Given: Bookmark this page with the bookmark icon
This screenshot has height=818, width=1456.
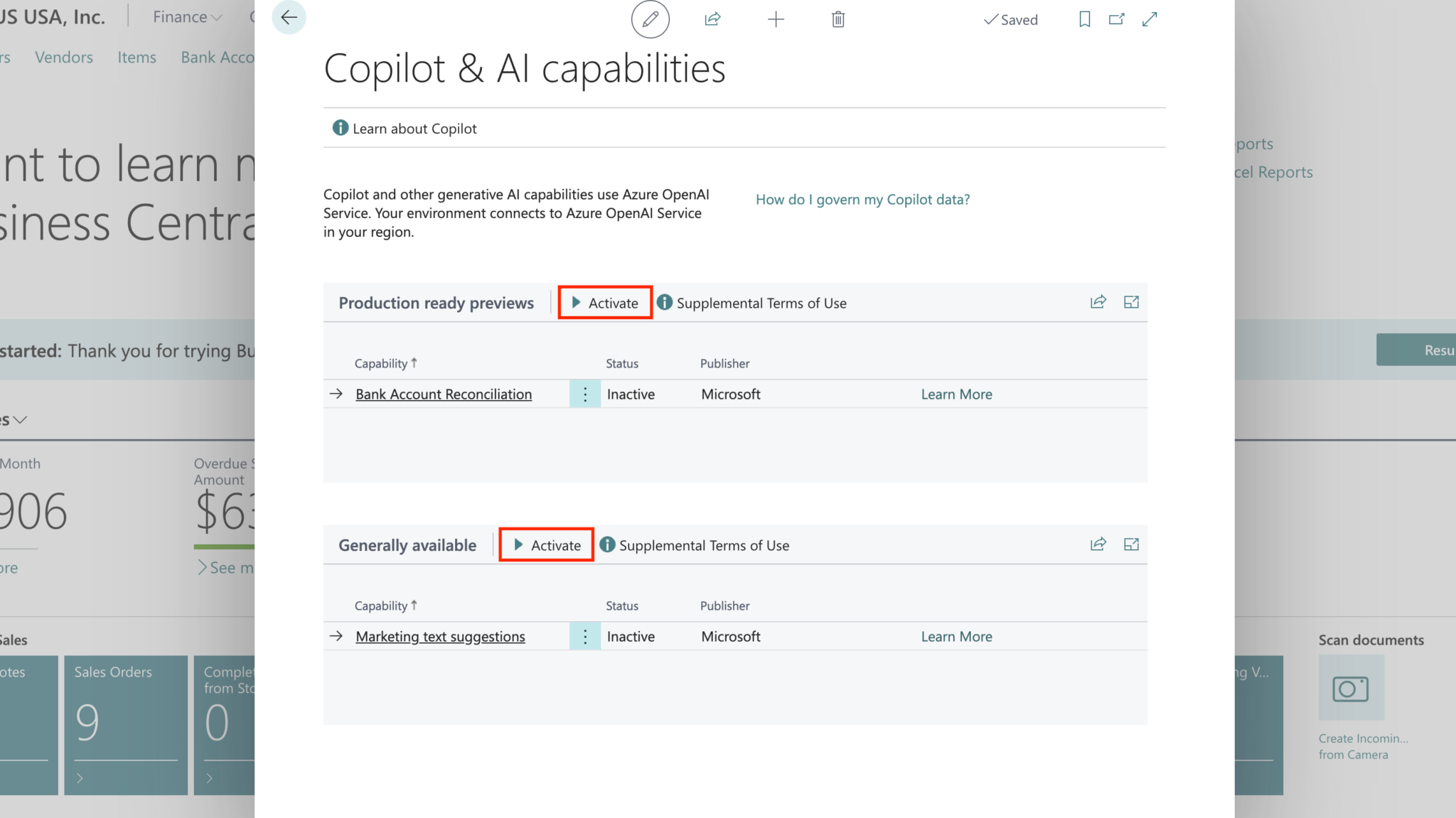Looking at the screenshot, I should coord(1084,19).
